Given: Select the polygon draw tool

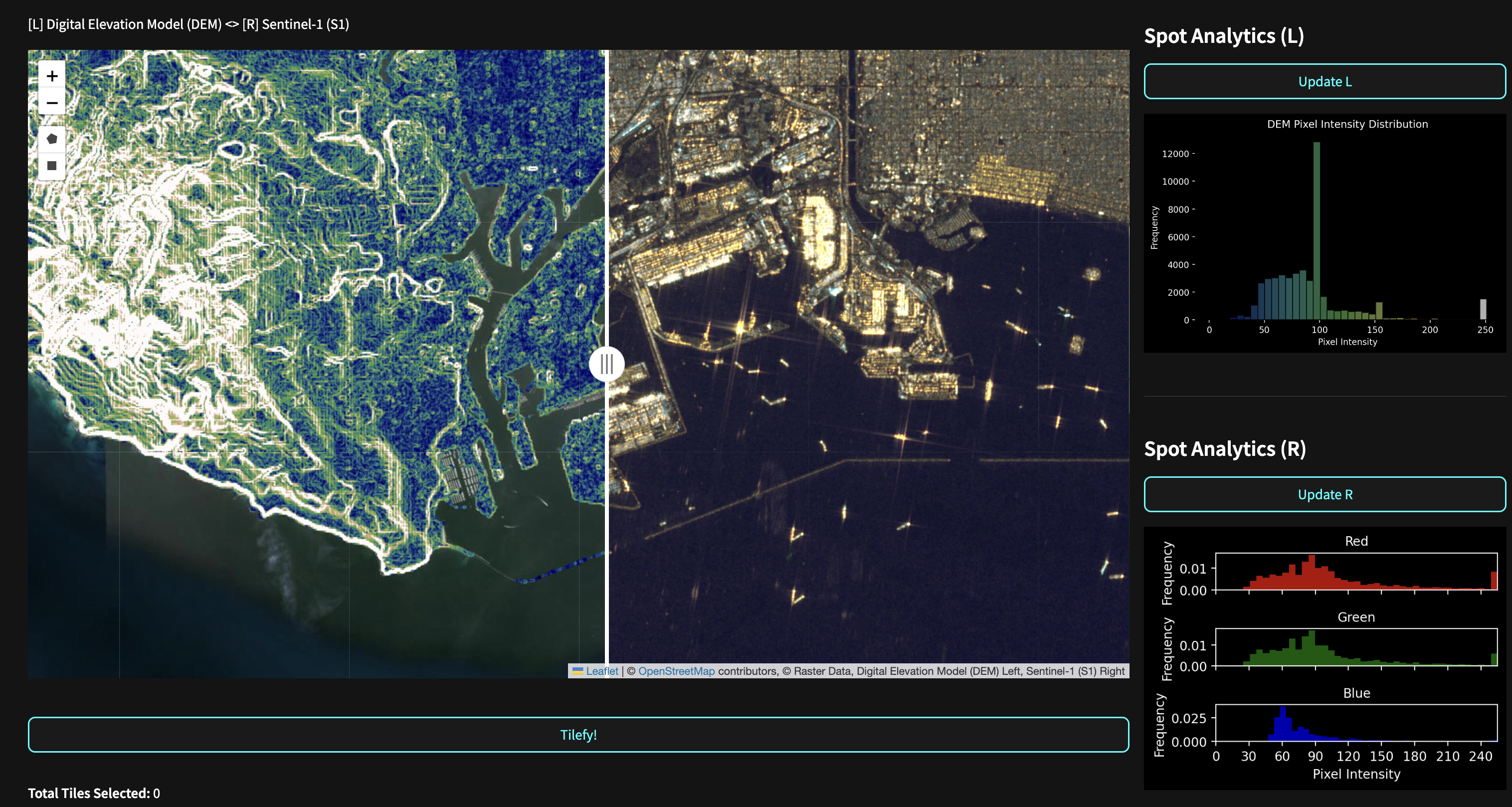Looking at the screenshot, I should tap(52, 139).
